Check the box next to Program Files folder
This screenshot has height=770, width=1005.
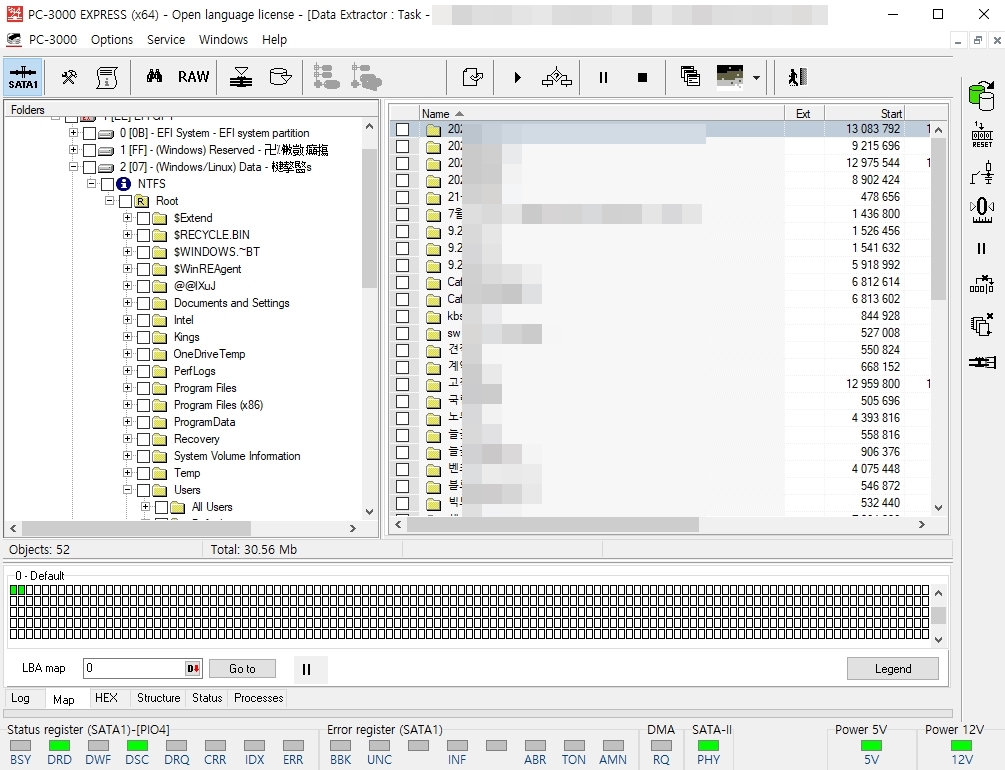144,388
